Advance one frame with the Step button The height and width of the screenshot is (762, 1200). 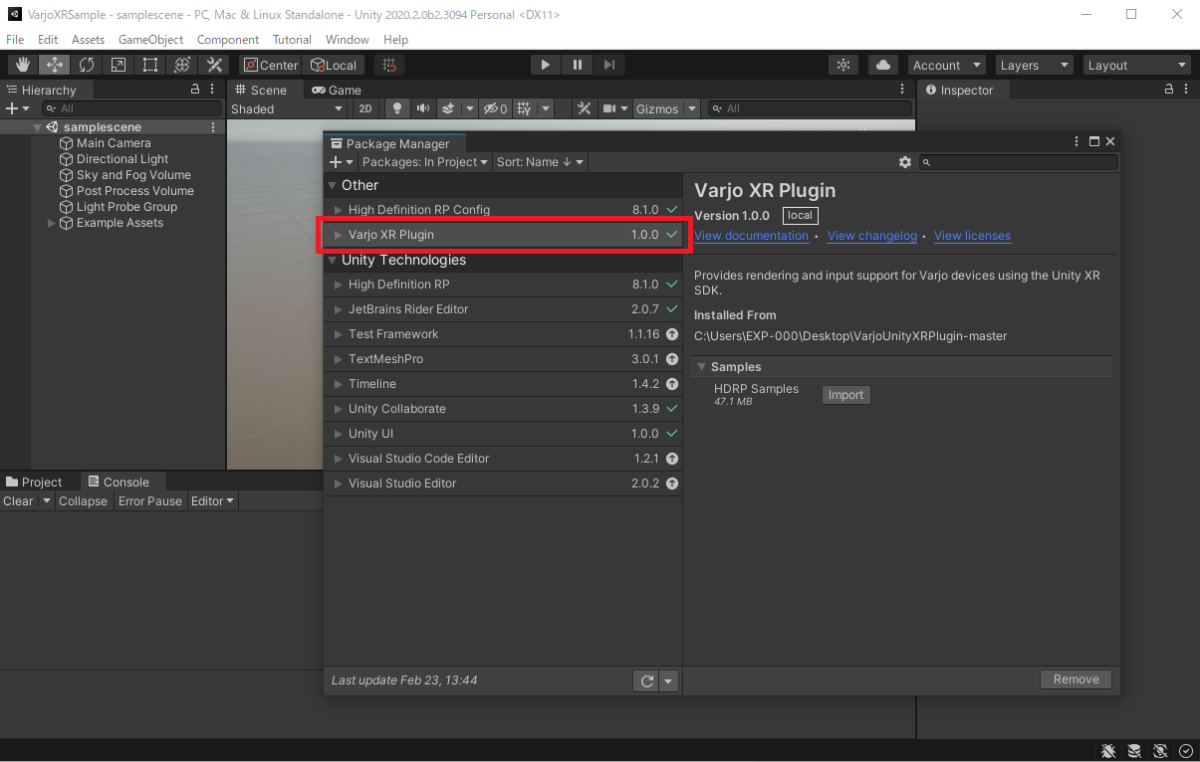point(609,65)
